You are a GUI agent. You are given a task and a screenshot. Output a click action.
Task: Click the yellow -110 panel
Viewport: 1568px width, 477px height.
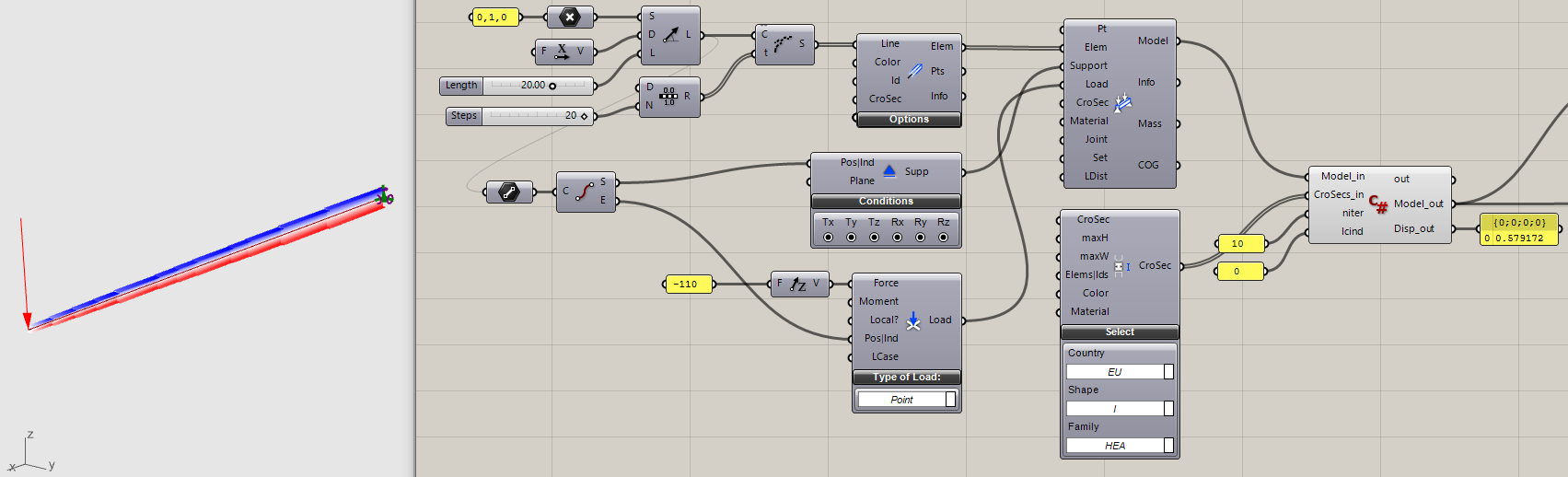(x=688, y=285)
